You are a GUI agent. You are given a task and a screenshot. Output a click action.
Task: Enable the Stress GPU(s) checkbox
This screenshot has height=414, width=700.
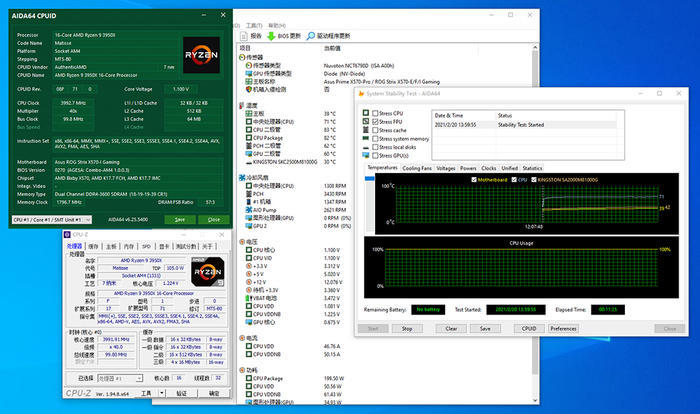375,155
